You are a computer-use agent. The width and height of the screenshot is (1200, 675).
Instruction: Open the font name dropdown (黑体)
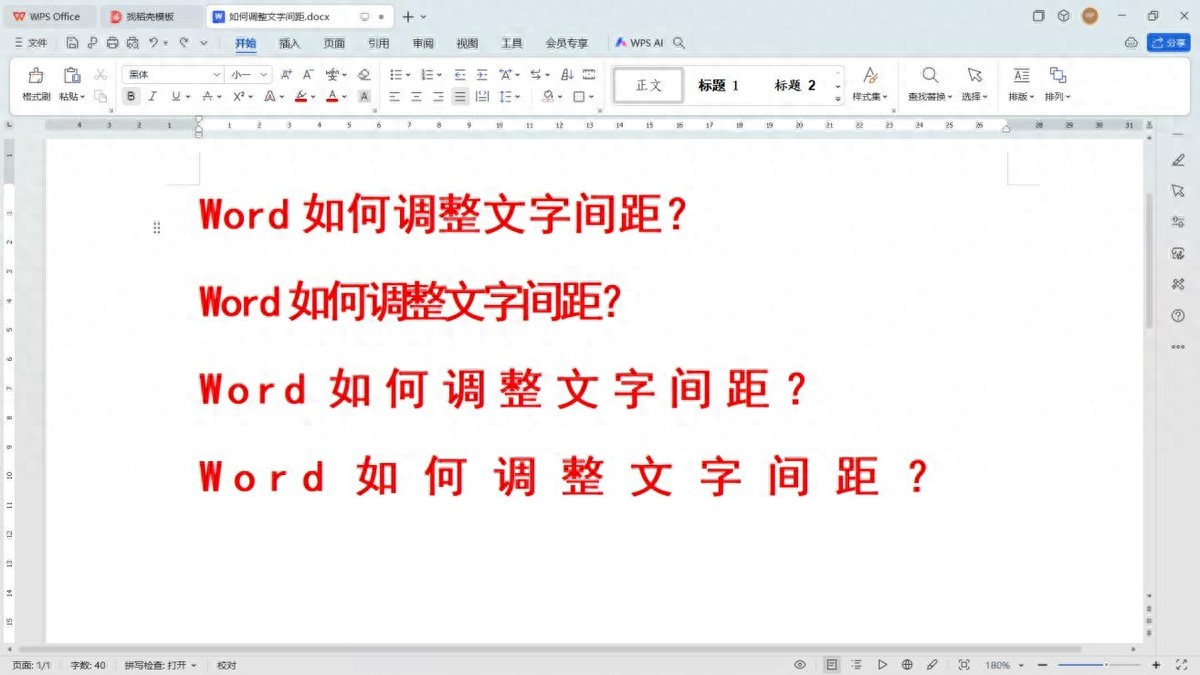(217, 75)
